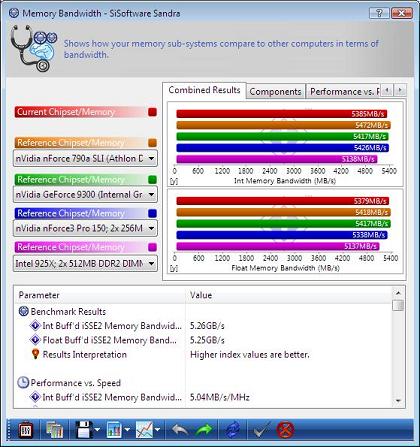The height and width of the screenshot is (447, 420).
Task: Click the help question mark button
Action: click(379, 13)
